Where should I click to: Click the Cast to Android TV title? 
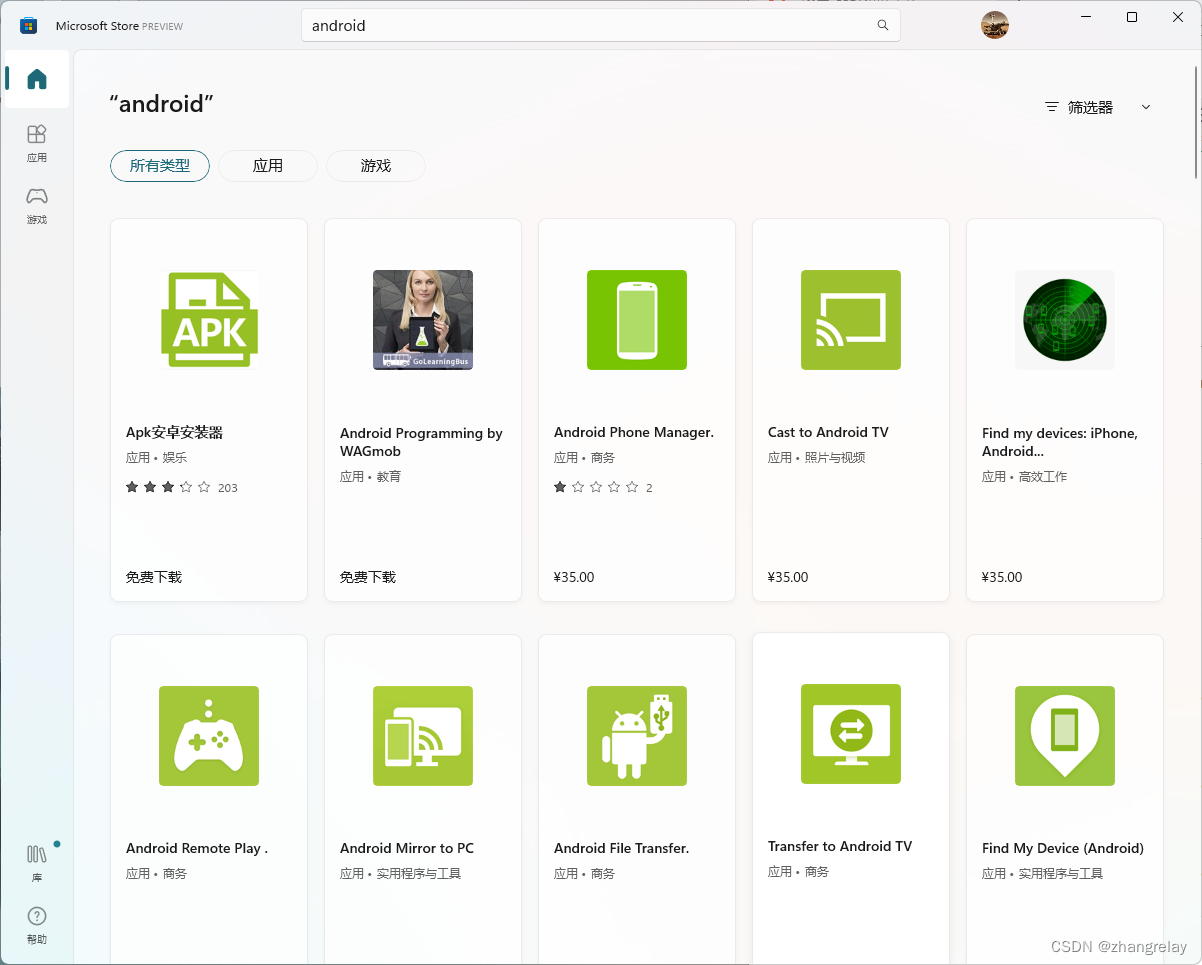828,433
